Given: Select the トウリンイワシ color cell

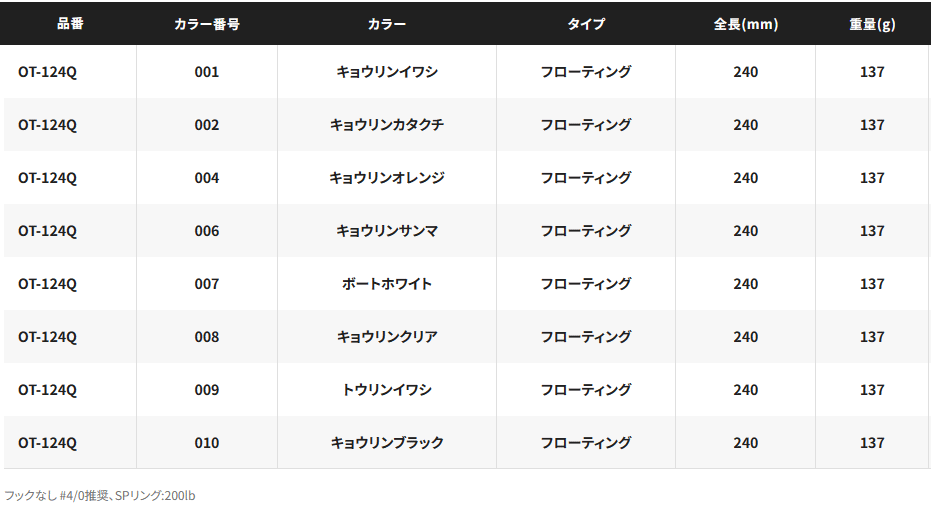Looking at the screenshot, I should [x=387, y=390].
